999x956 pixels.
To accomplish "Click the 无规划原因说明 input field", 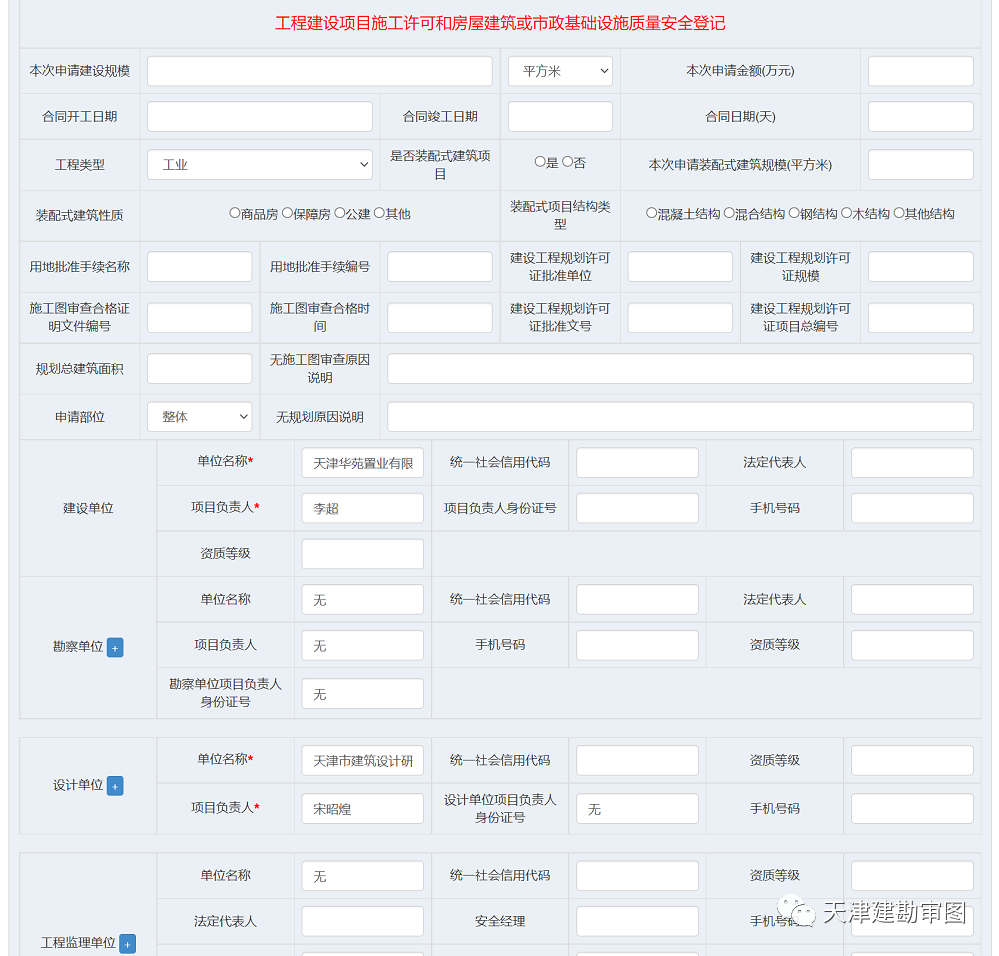I will tap(680, 417).
